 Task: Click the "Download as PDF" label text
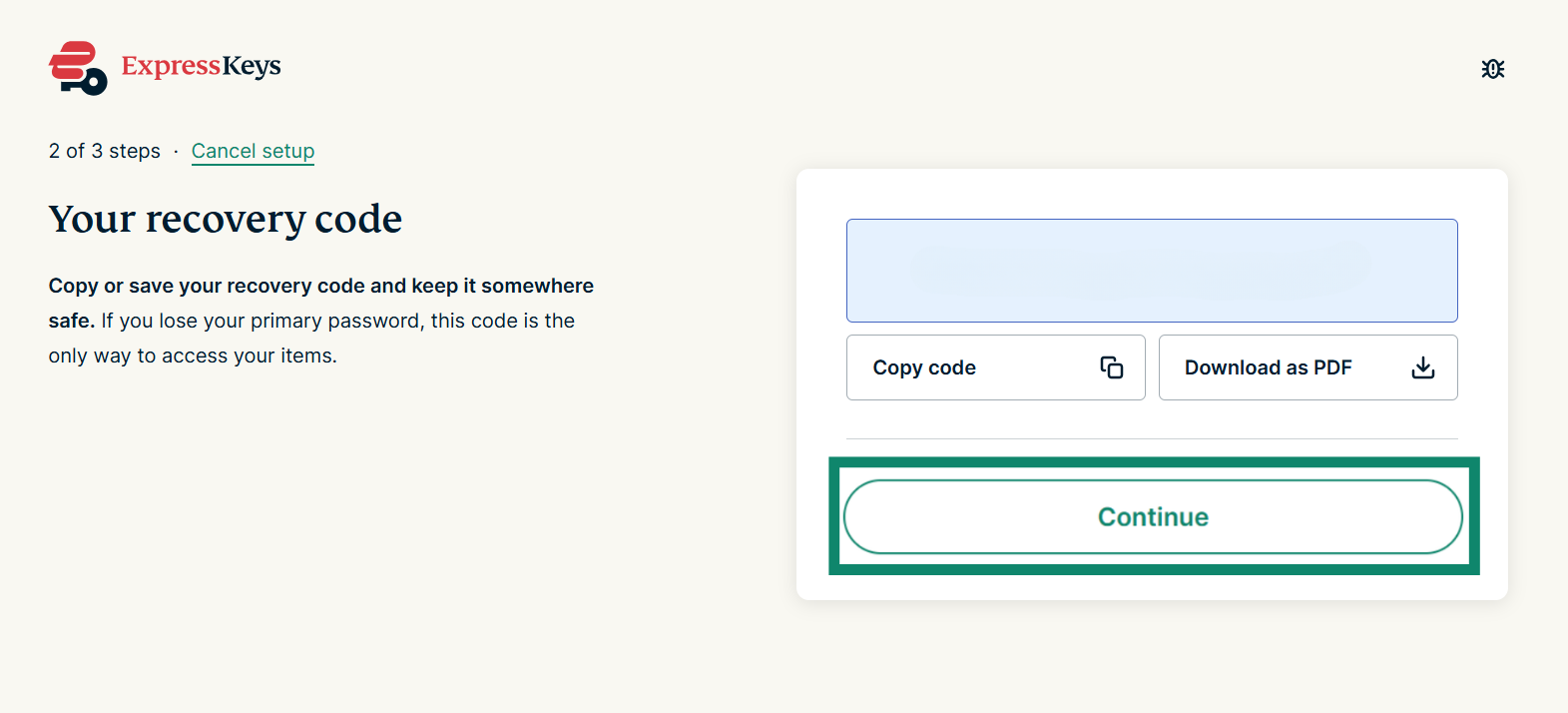[1268, 367]
